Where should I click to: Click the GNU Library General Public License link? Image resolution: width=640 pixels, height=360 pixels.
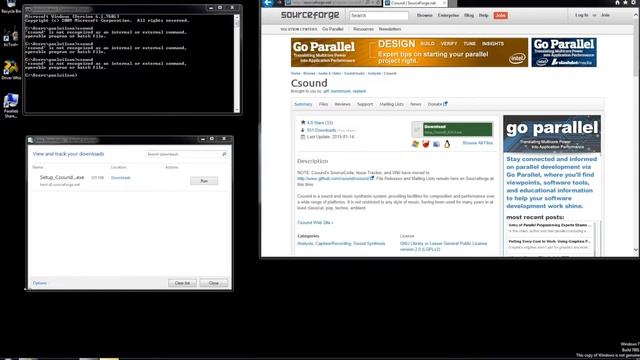(x=443, y=246)
